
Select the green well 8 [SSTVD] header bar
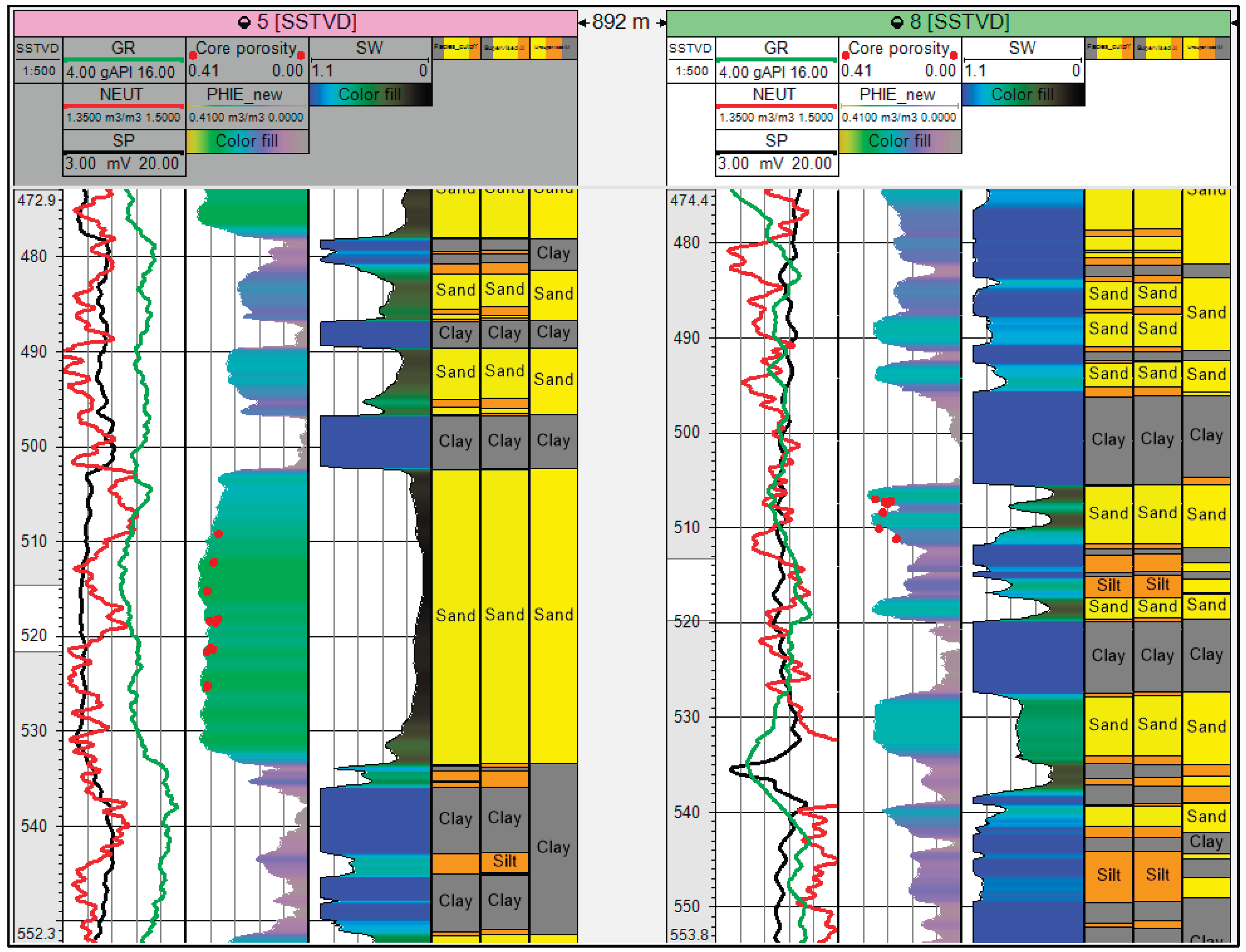coord(948,23)
